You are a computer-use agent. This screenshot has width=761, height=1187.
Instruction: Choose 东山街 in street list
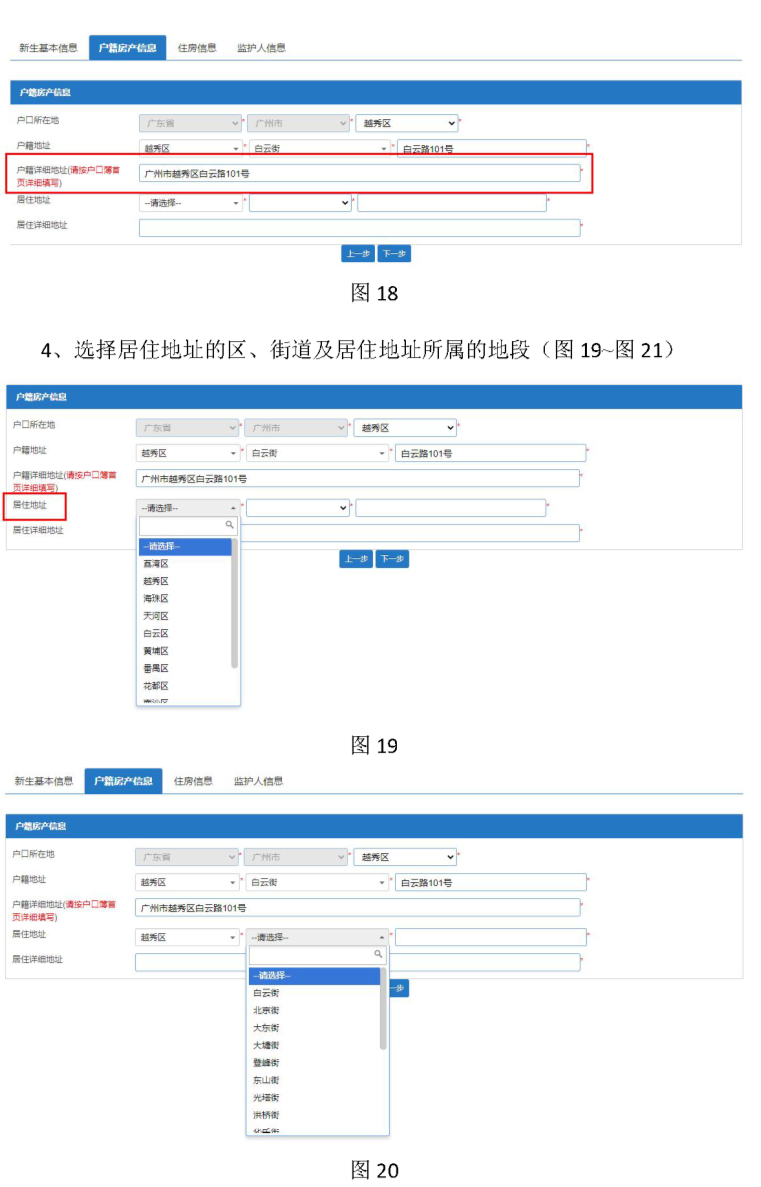point(314,1080)
